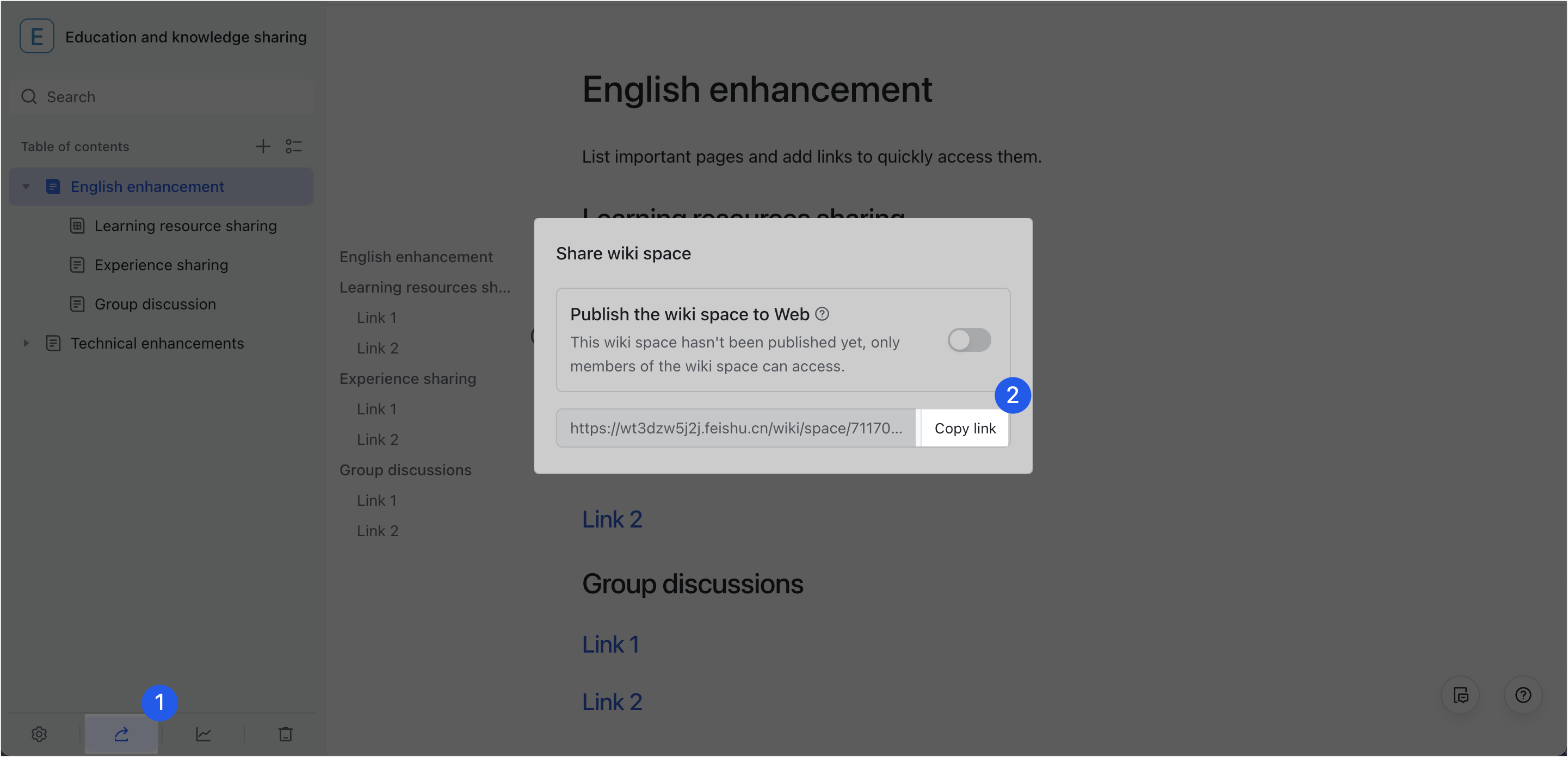Image resolution: width=1568 pixels, height=757 pixels.
Task: Click the Group discussions heading in document
Action: point(693,584)
